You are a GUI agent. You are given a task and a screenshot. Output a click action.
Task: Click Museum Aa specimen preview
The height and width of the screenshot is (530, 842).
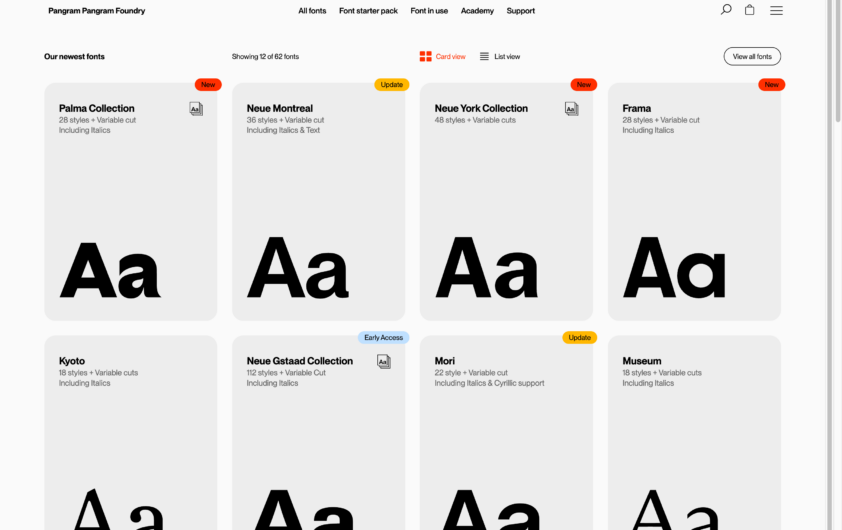(x=676, y=509)
